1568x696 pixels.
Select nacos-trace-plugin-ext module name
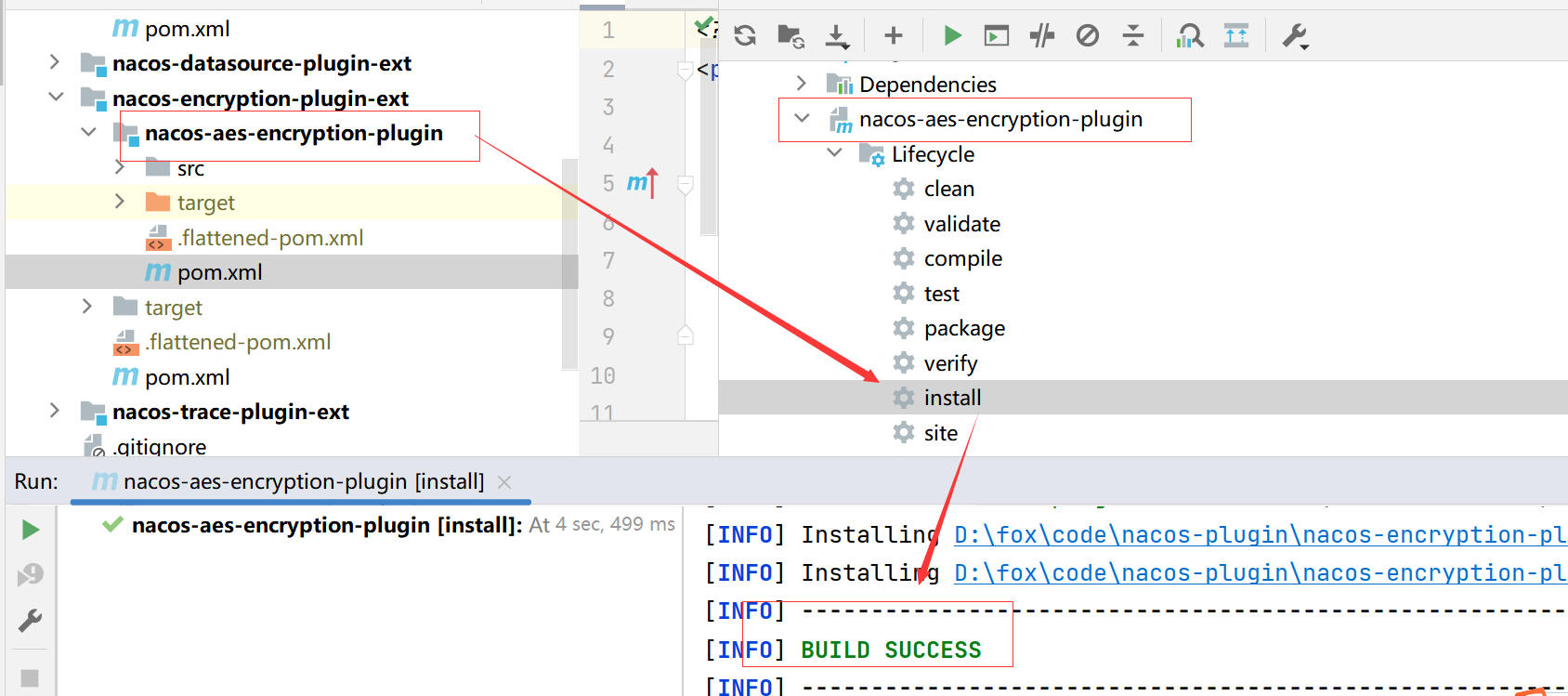point(230,412)
